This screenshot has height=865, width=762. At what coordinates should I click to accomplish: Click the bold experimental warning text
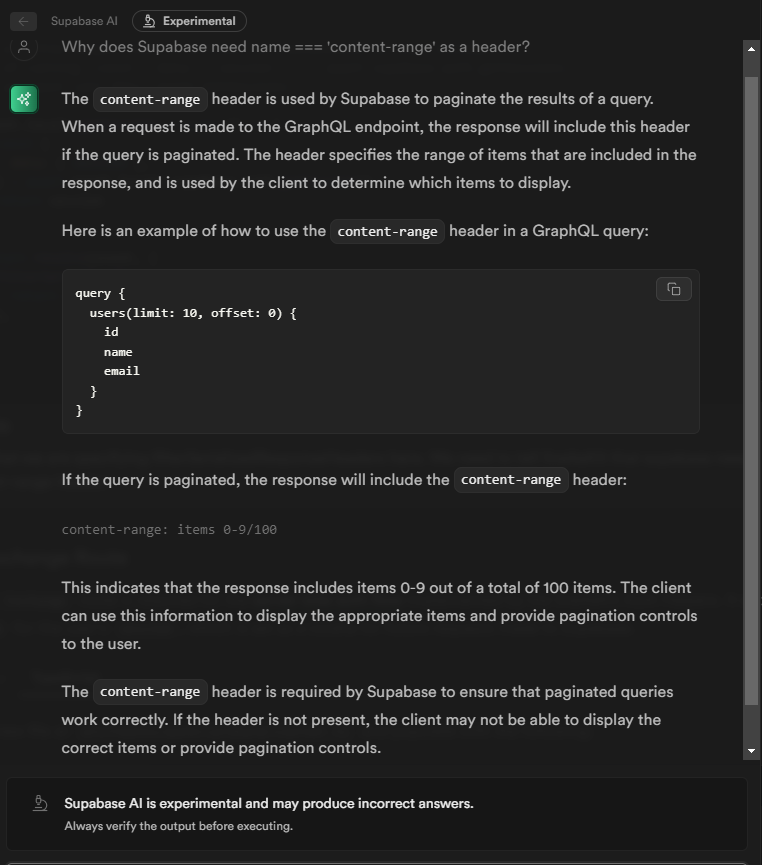pyautogui.click(x=268, y=803)
